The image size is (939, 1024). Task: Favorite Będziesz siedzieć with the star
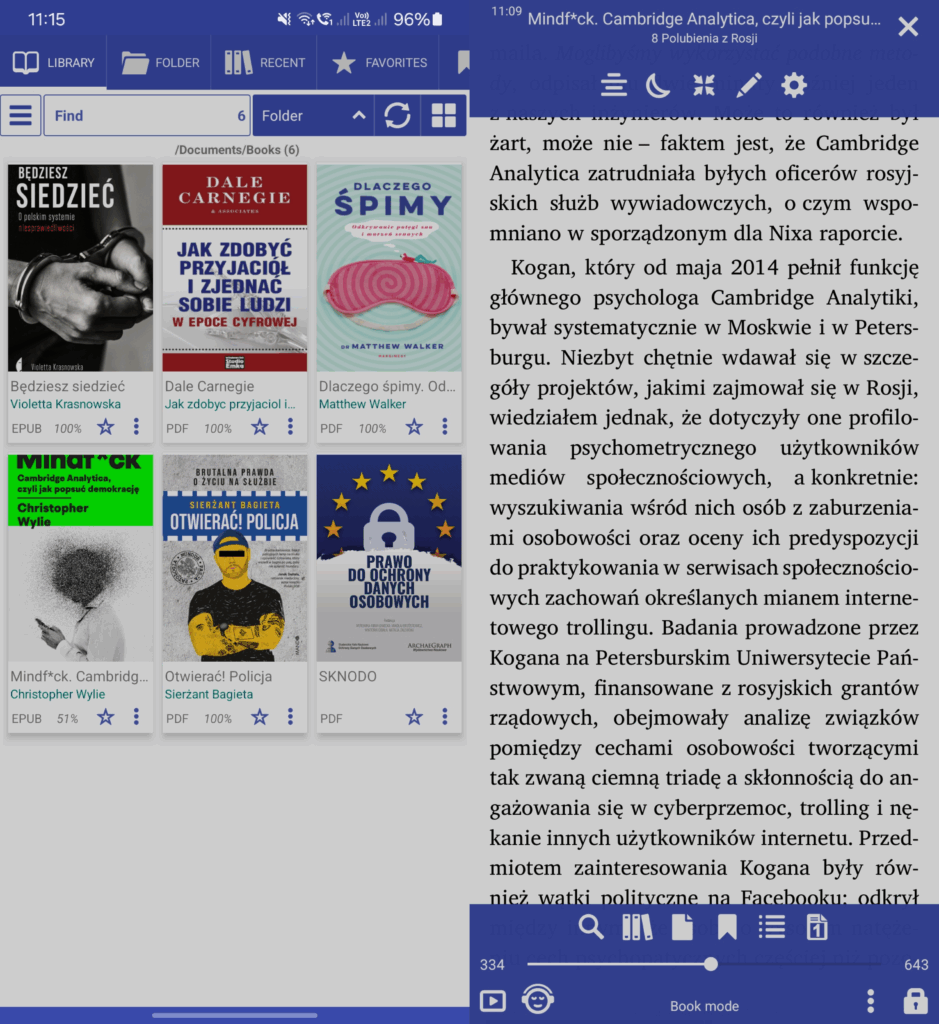coord(105,428)
